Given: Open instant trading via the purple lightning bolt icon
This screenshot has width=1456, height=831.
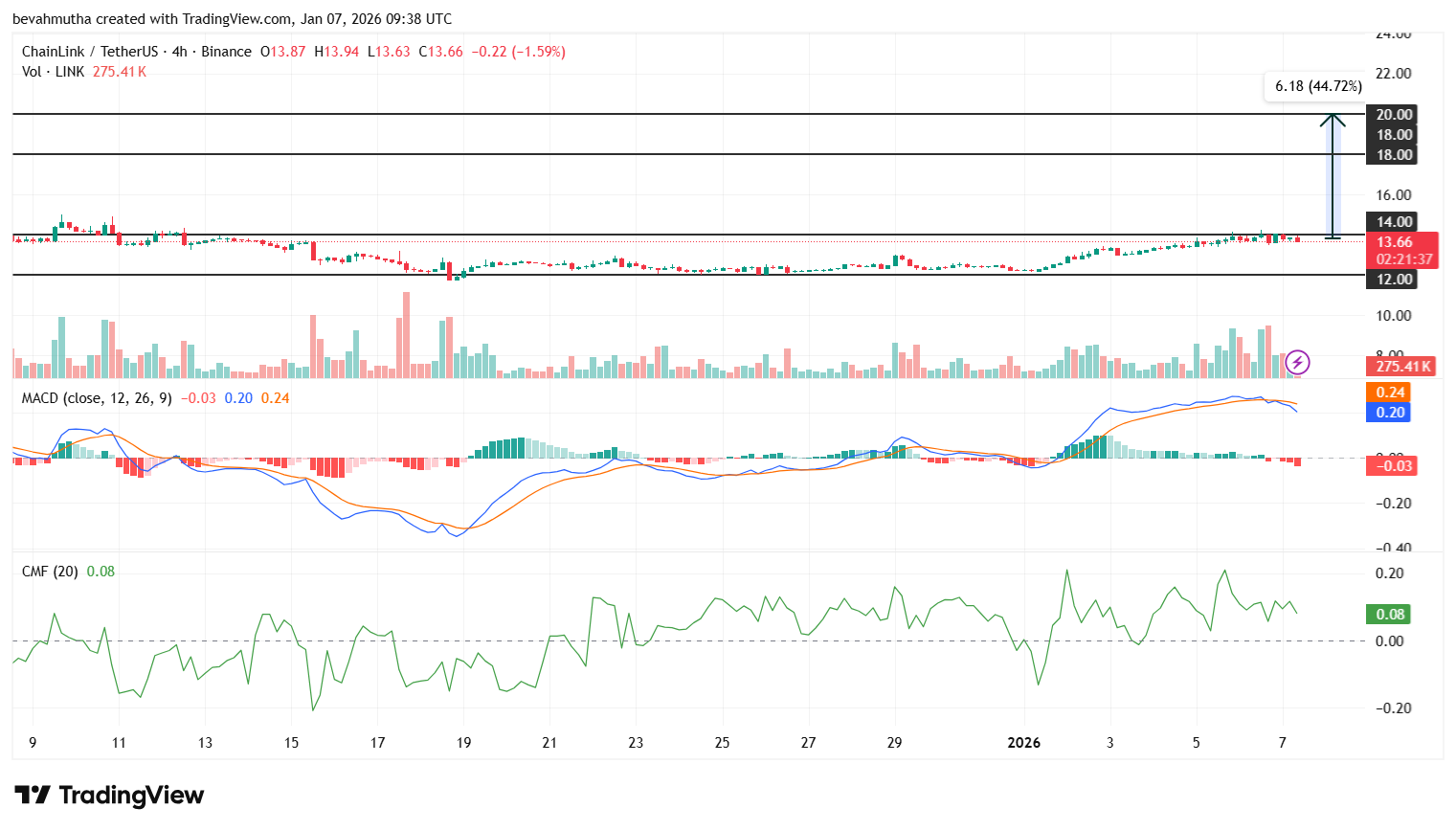Looking at the screenshot, I should [x=1297, y=363].
